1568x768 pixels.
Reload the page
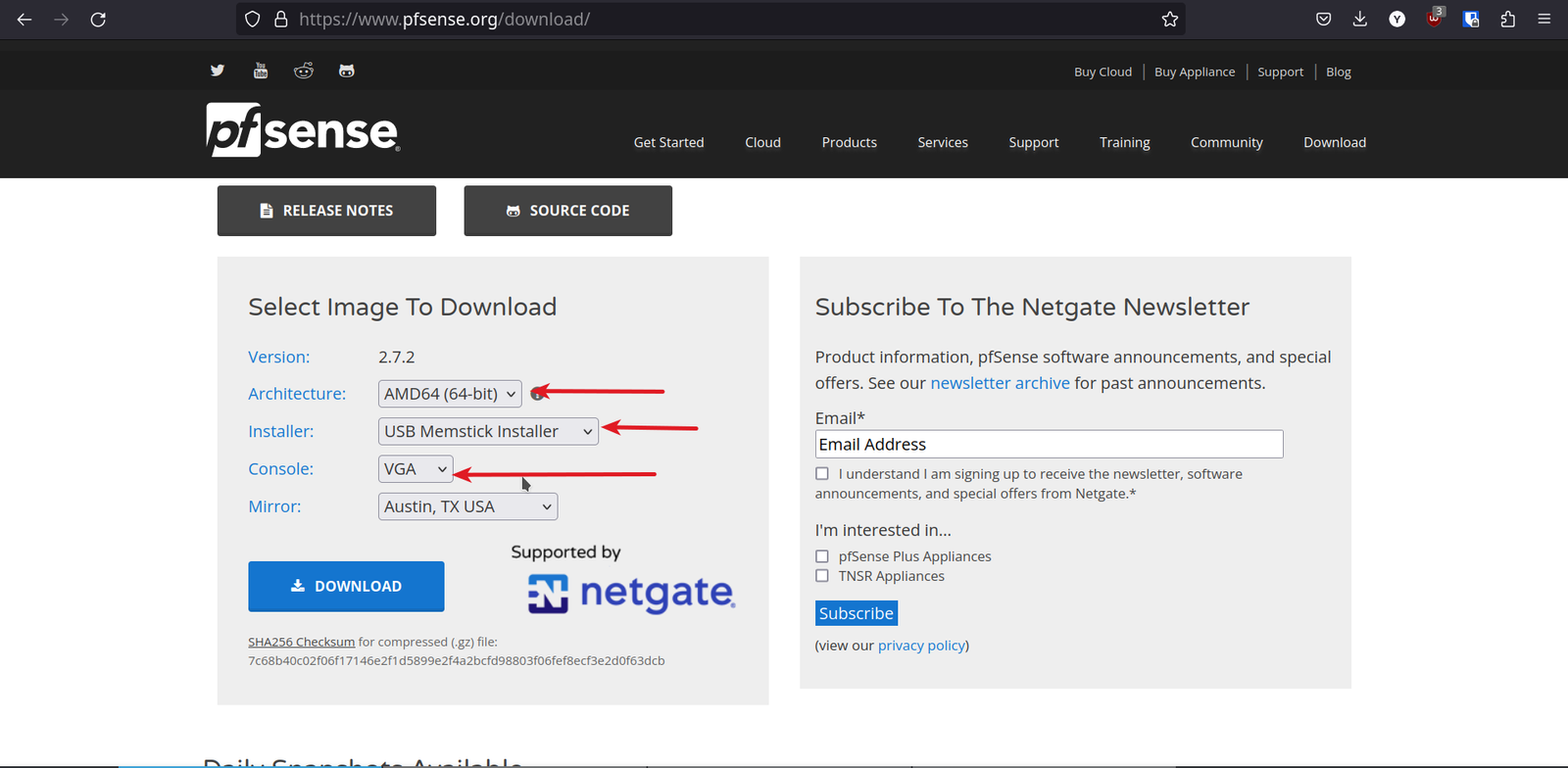[98, 20]
